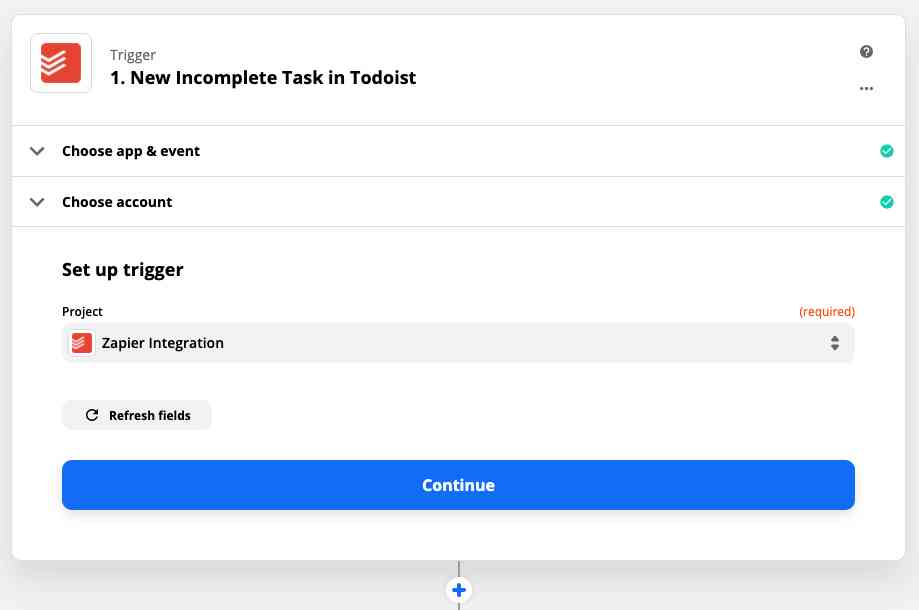Click the (required) label near Project
This screenshot has width=919, height=610.
(827, 311)
